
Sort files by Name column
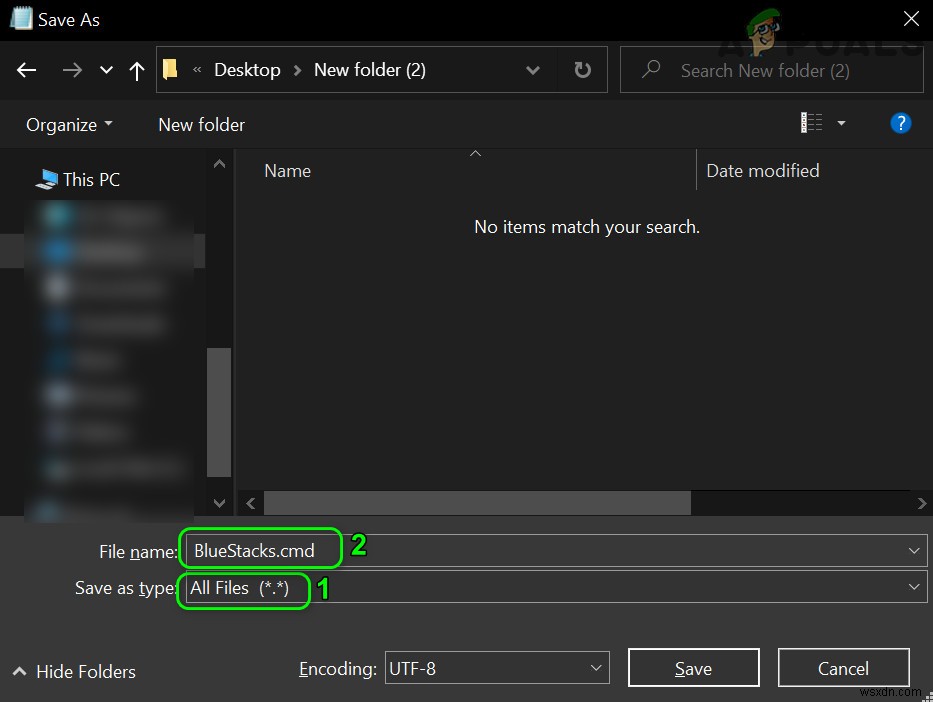coord(287,171)
